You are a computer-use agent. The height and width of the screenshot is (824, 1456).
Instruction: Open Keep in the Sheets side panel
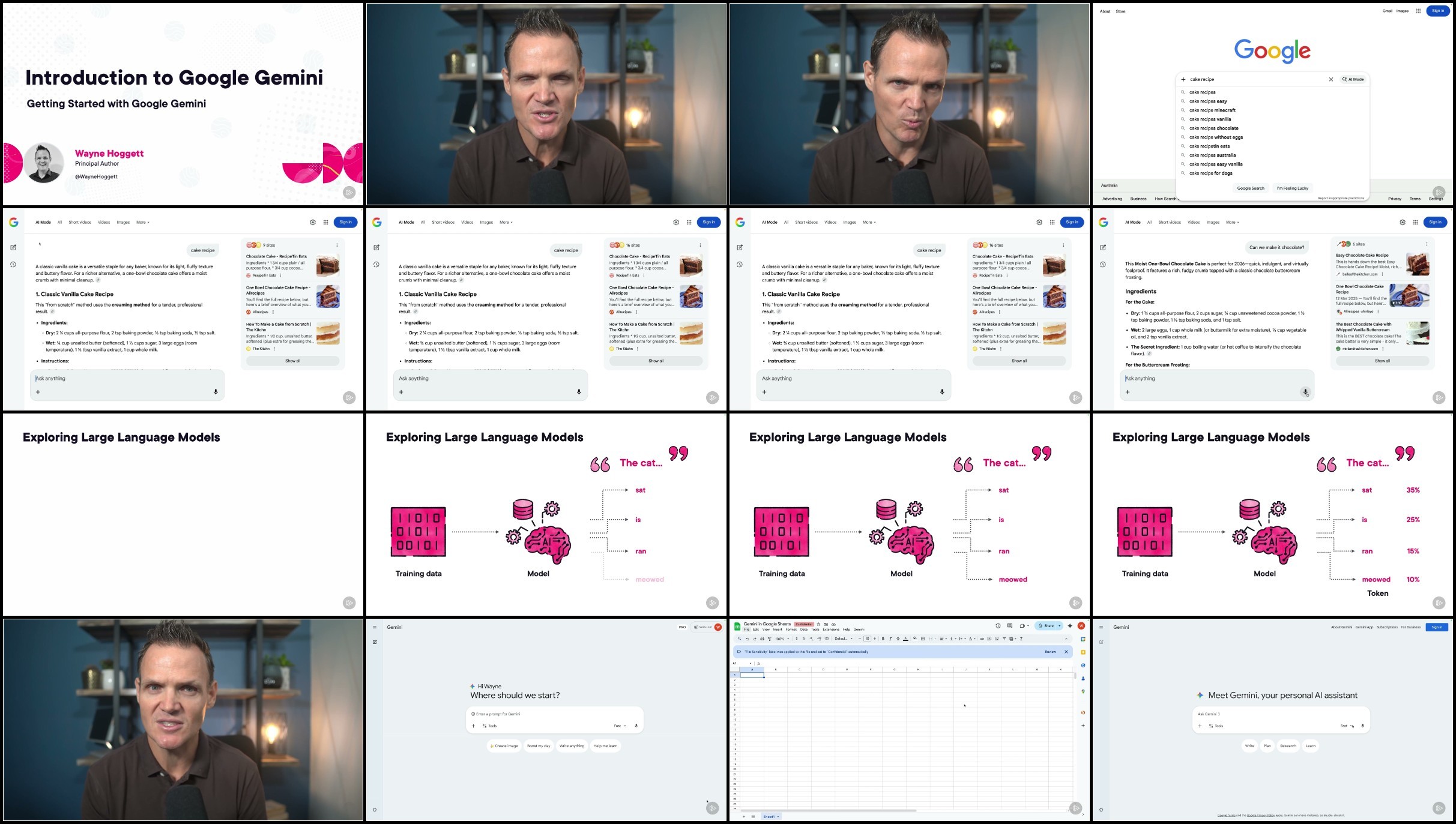(x=1083, y=652)
